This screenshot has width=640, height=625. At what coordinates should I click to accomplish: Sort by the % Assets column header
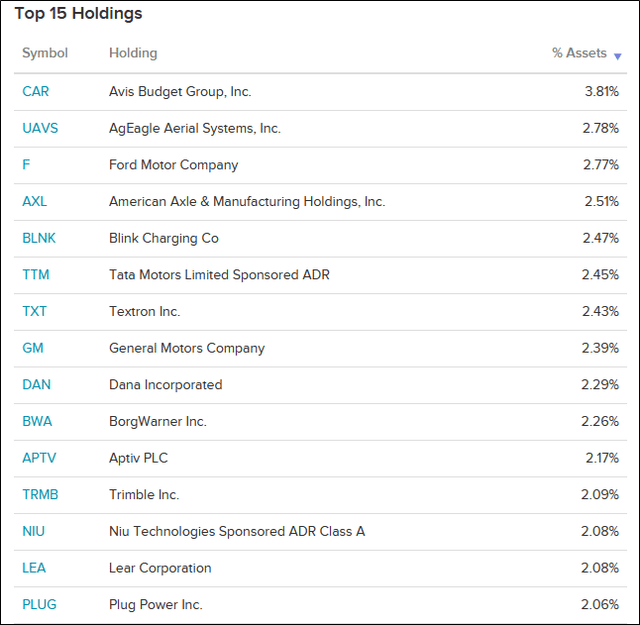coord(578,53)
